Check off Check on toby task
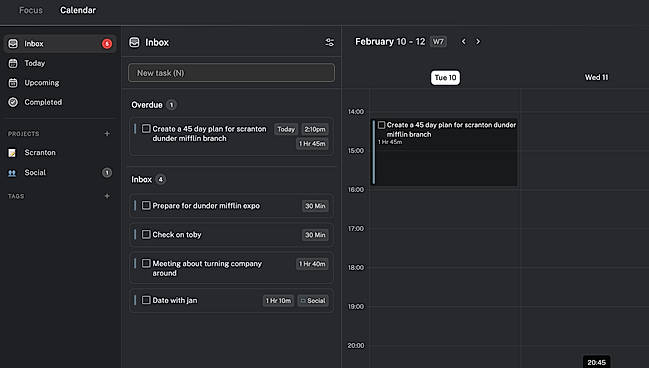The image size is (649, 368). click(146, 234)
